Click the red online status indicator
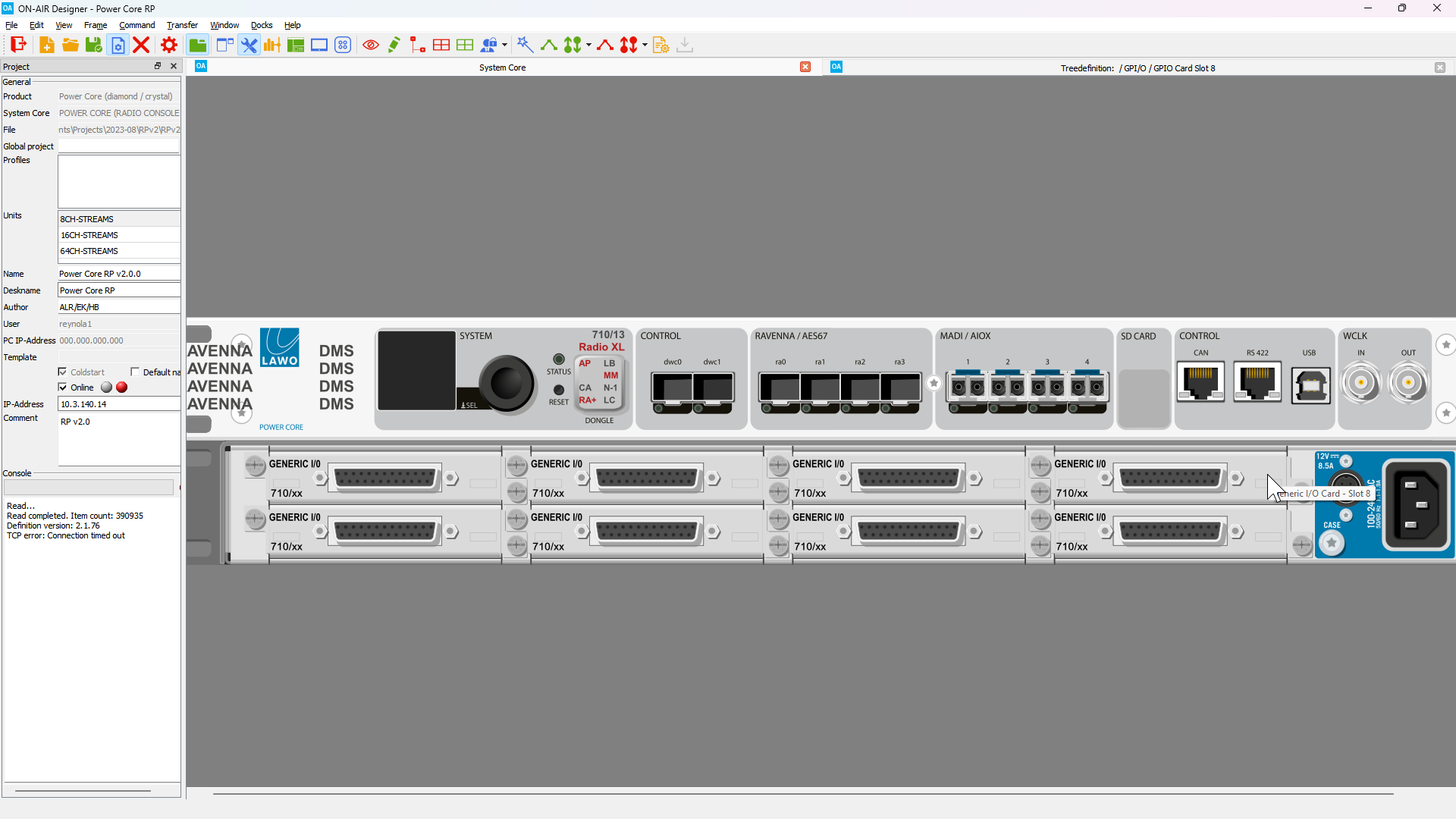Viewport: 1456px width, 819px height. (x=121, y=388)
